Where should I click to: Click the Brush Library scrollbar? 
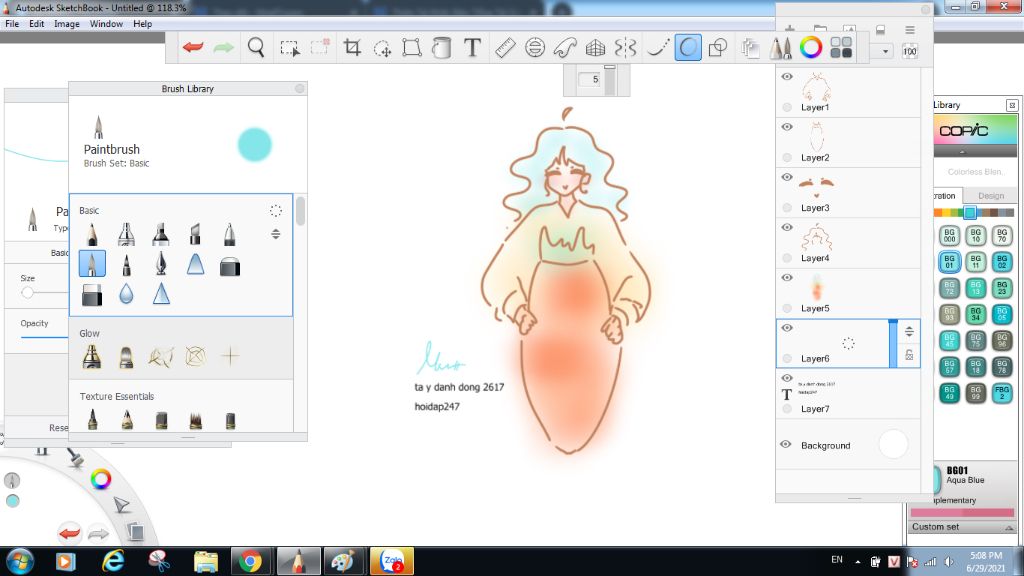(300, 211)
